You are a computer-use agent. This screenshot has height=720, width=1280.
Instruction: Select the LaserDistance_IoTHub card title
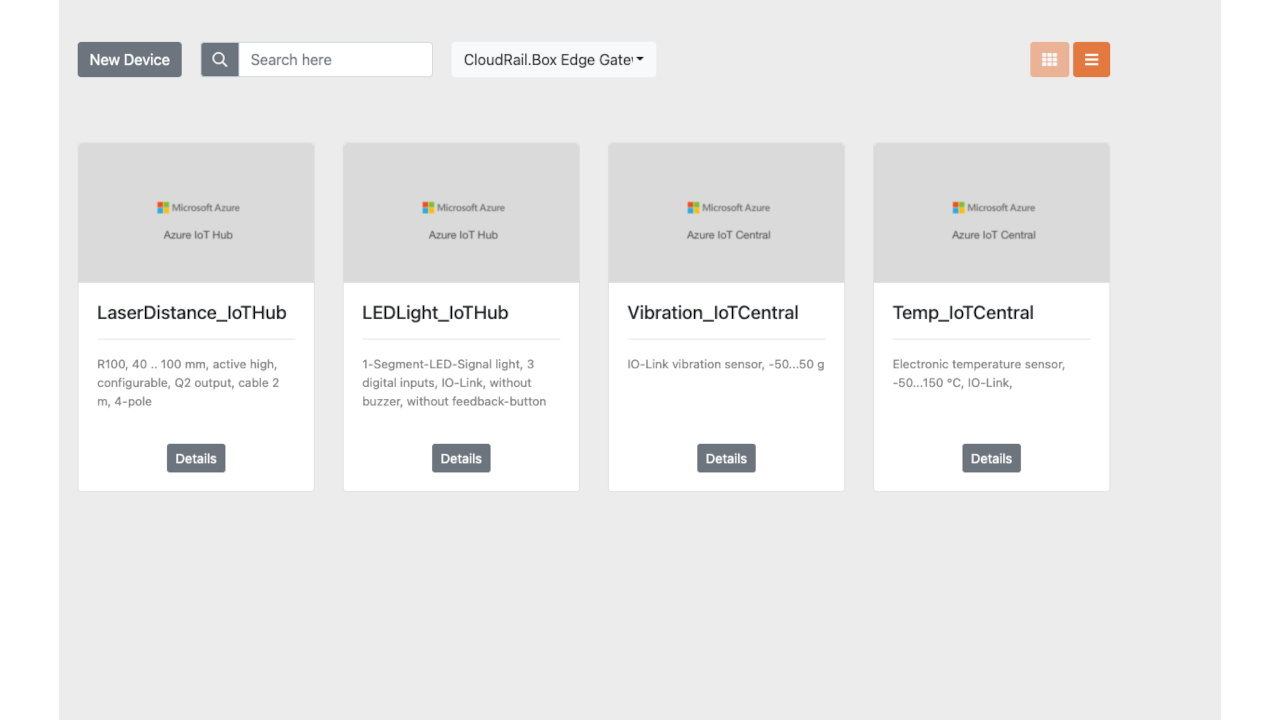(192, 313)
